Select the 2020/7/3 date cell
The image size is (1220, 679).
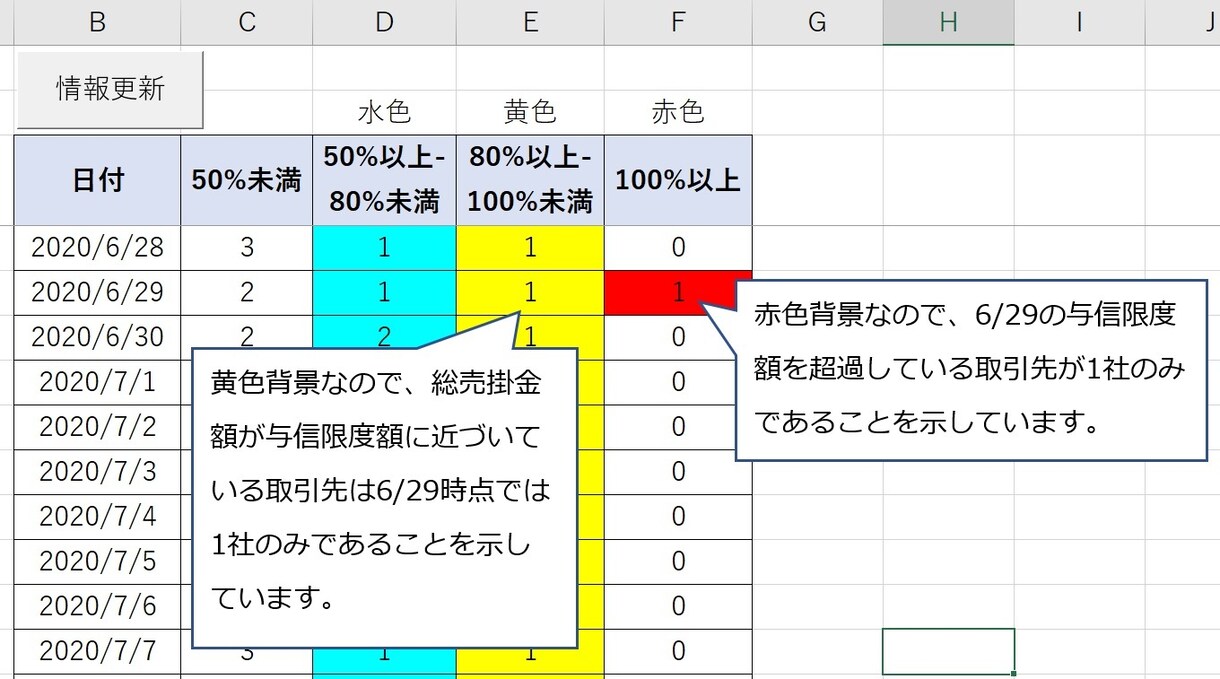coord(97,473)
